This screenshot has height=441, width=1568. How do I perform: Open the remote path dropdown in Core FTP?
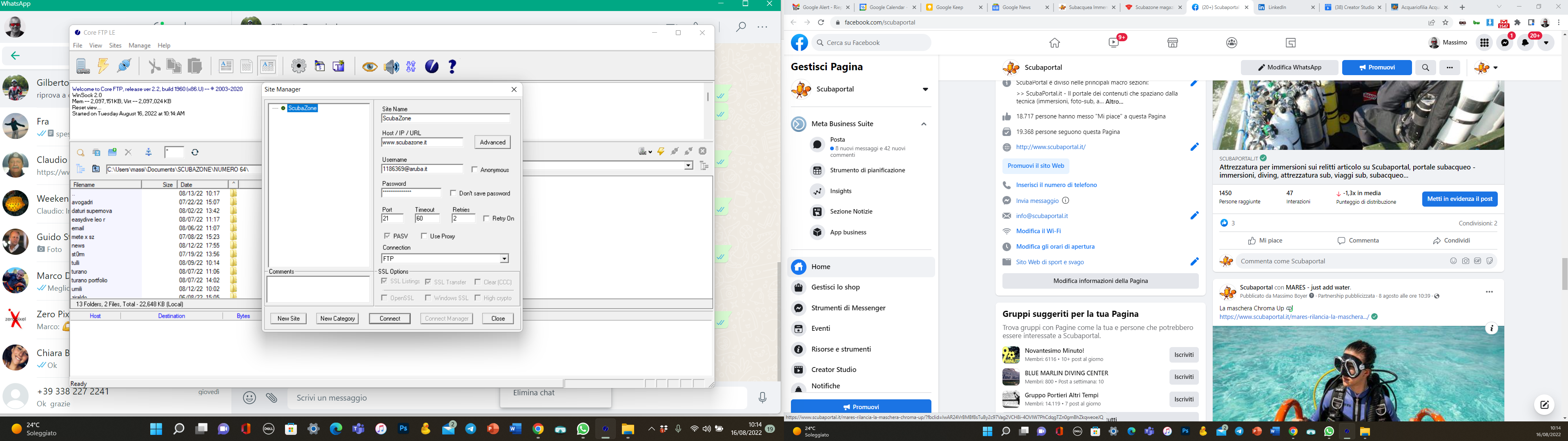[688, 165]
